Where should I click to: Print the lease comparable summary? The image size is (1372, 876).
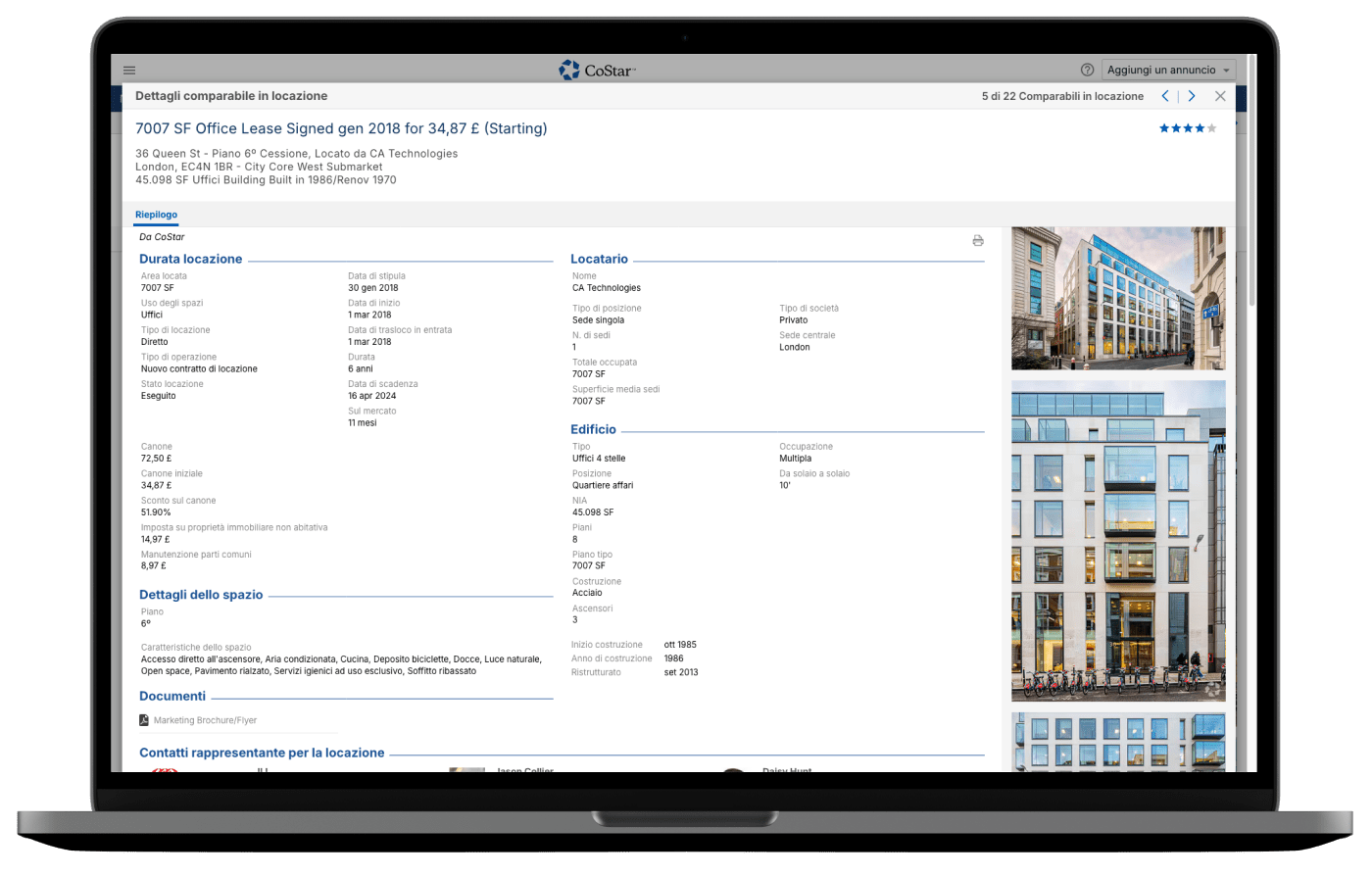point(977,241)
